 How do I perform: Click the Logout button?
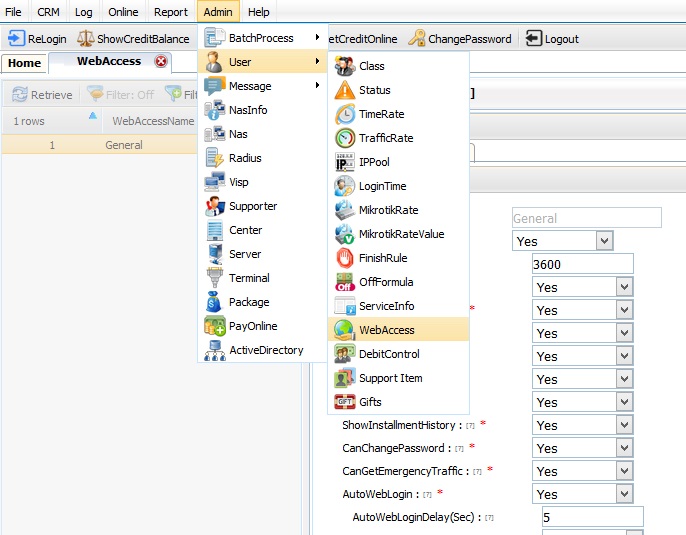552,38
